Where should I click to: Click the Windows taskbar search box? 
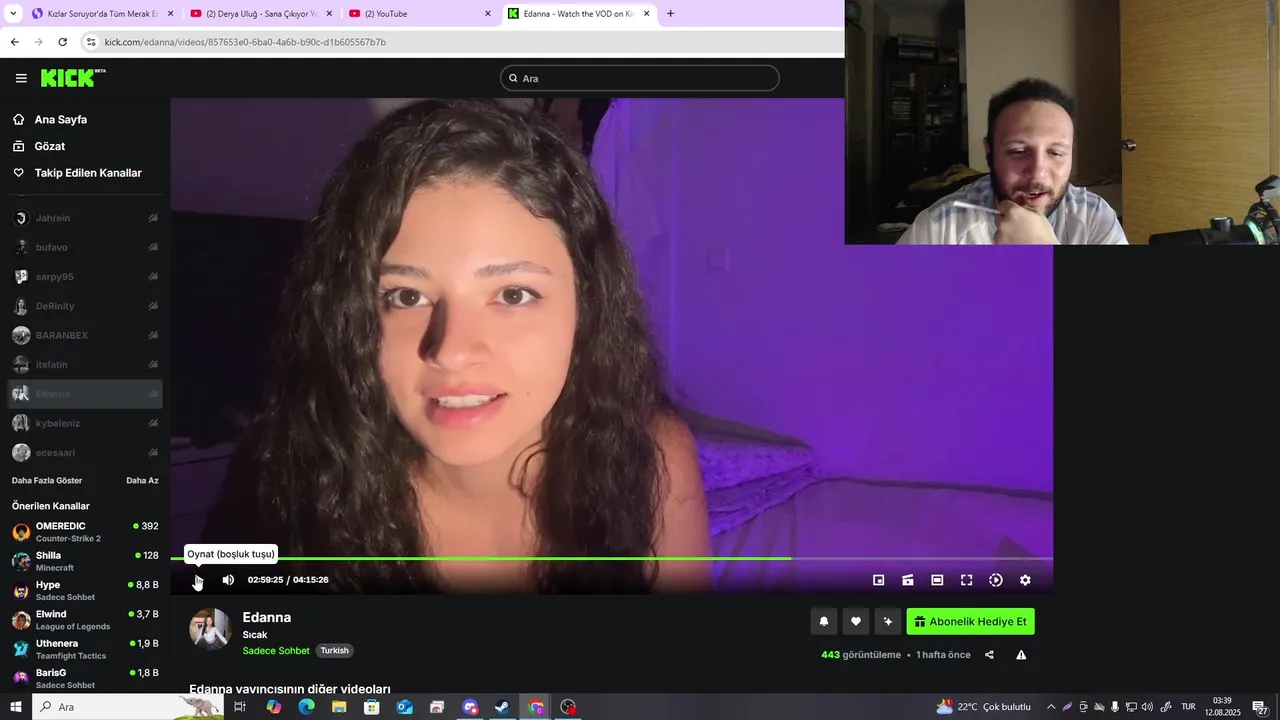[x=127, y=707]
